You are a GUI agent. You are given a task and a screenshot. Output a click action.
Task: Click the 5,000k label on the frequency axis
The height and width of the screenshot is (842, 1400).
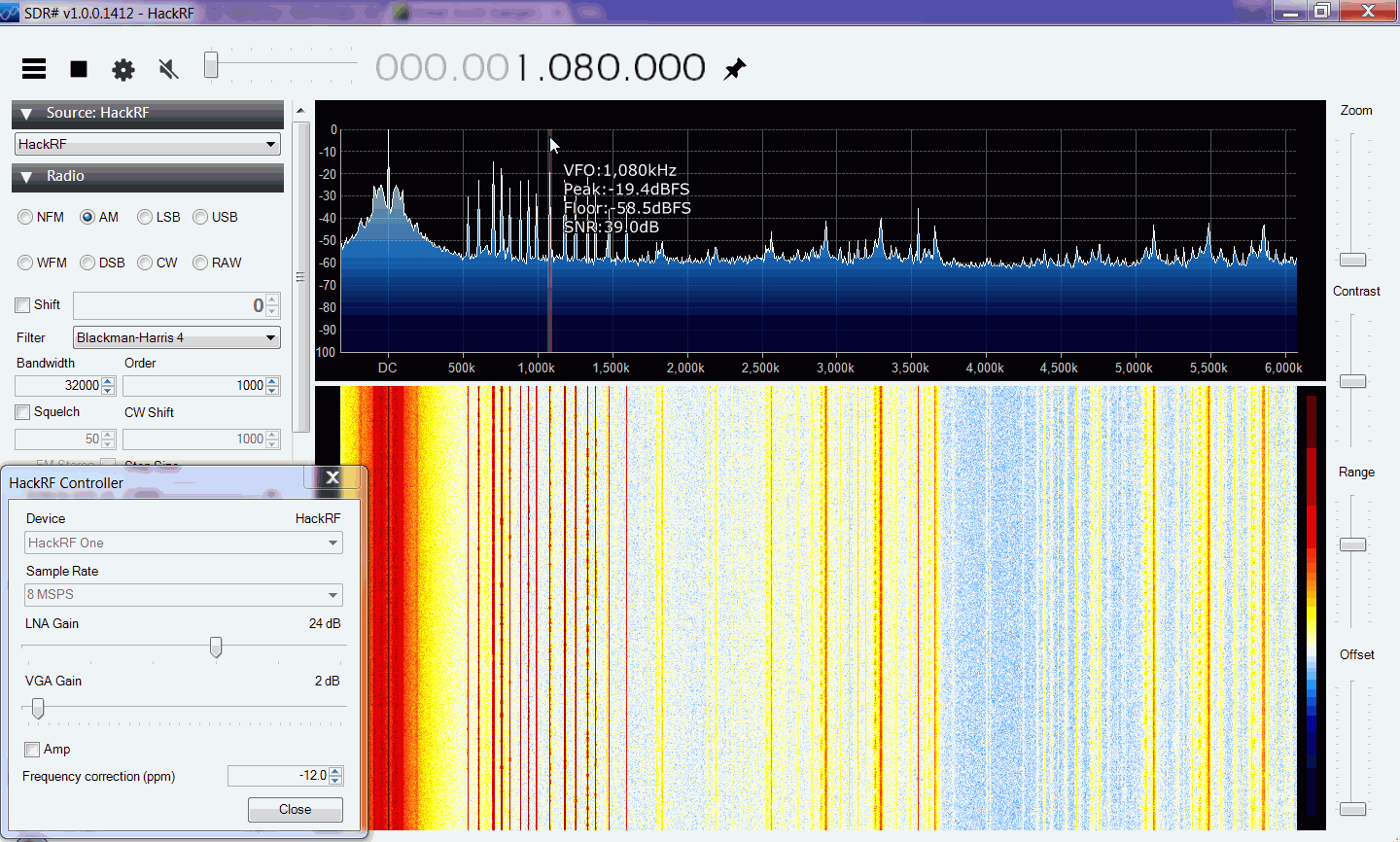coord(1134,368)
